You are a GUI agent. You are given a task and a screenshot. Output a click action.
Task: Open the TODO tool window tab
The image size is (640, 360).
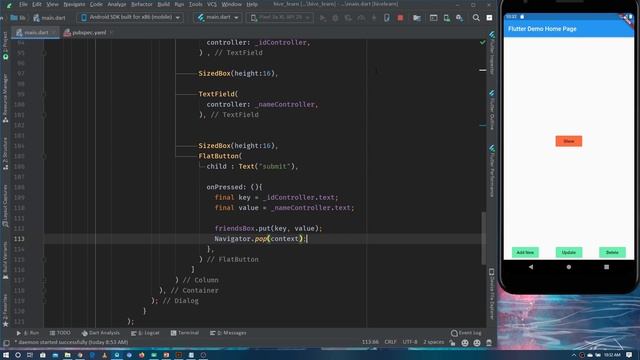coord(60,333)
